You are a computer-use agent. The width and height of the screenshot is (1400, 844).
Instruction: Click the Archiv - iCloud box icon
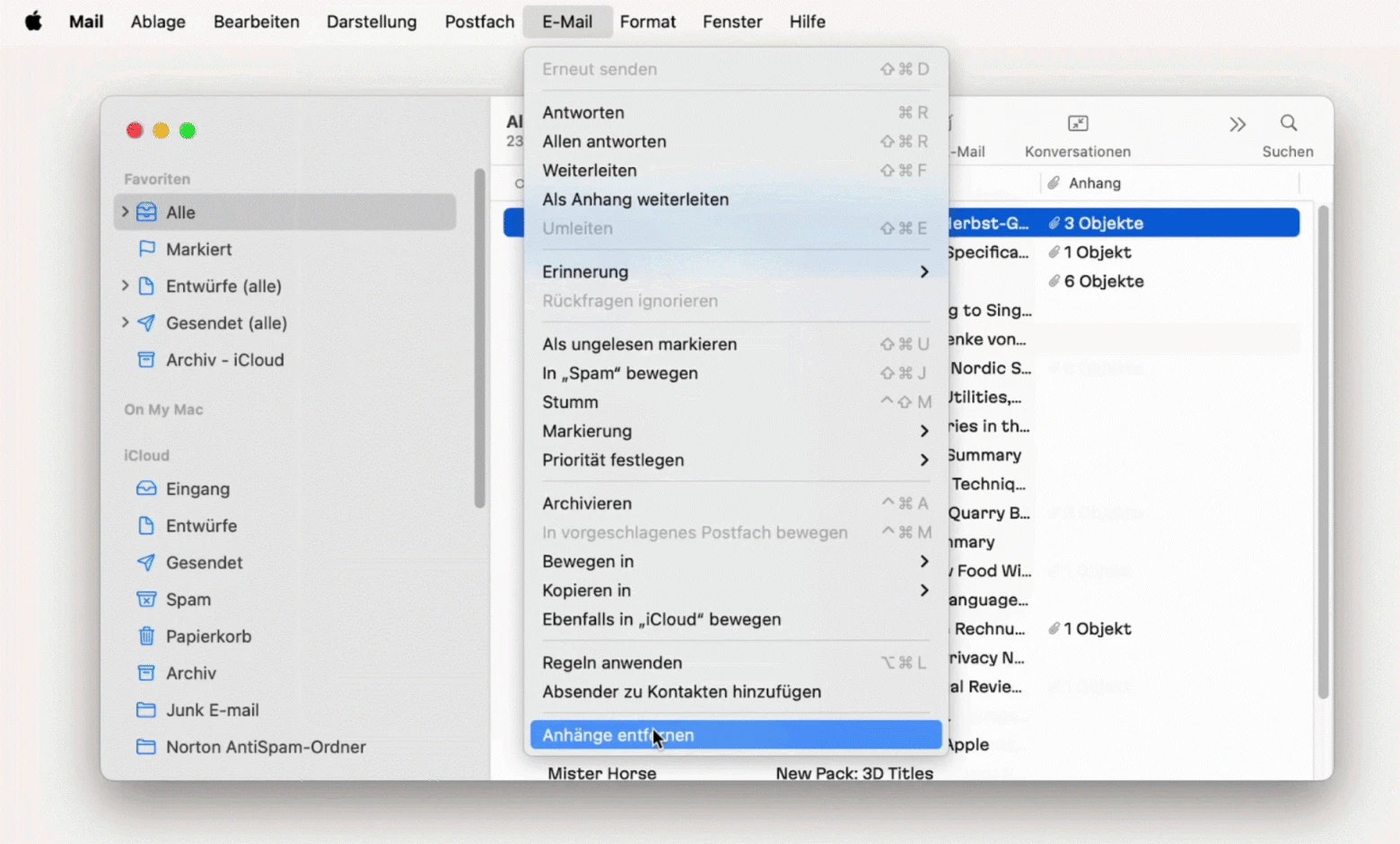point(146,360)
